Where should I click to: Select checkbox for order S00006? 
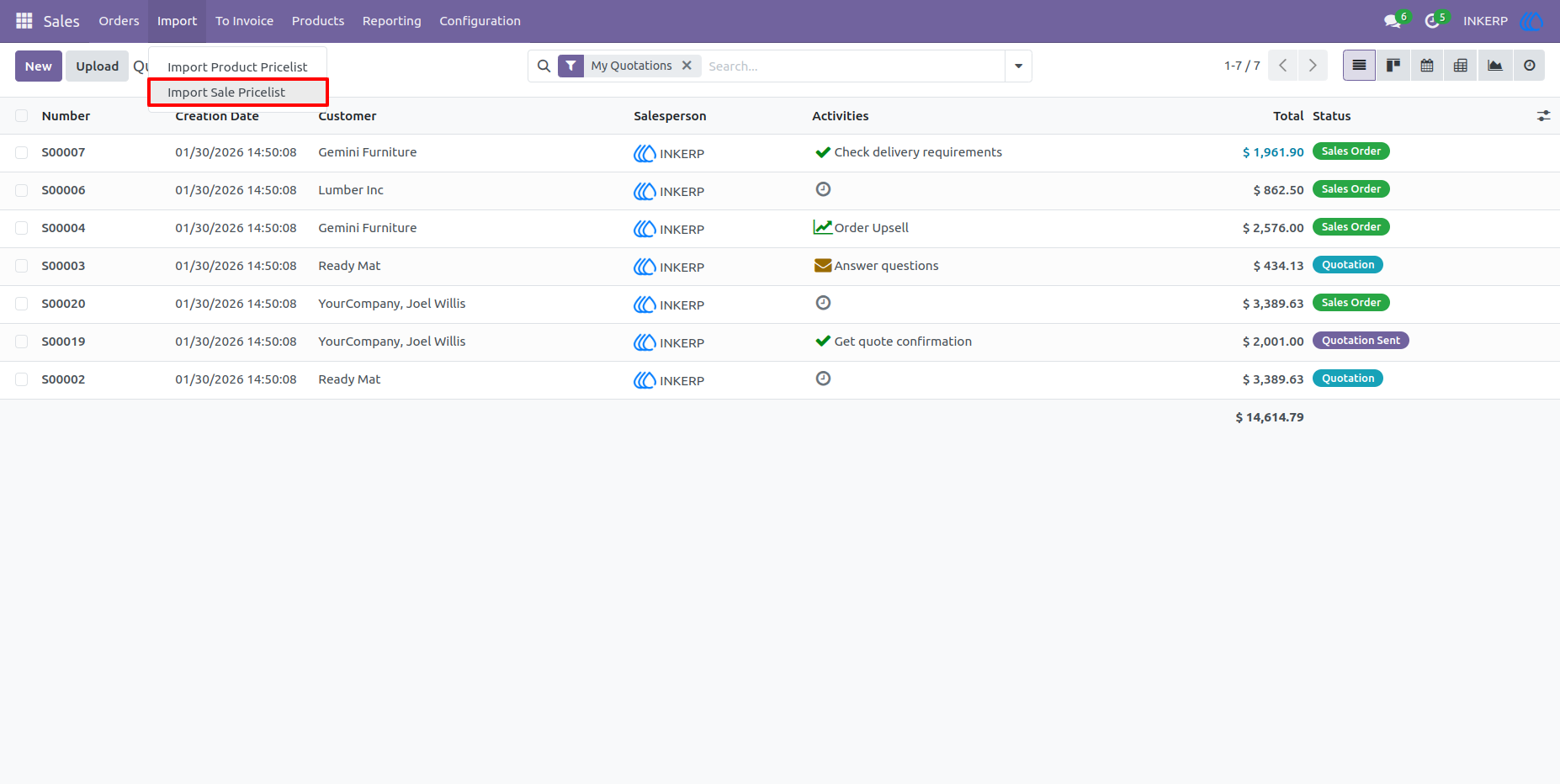(22, 190)
